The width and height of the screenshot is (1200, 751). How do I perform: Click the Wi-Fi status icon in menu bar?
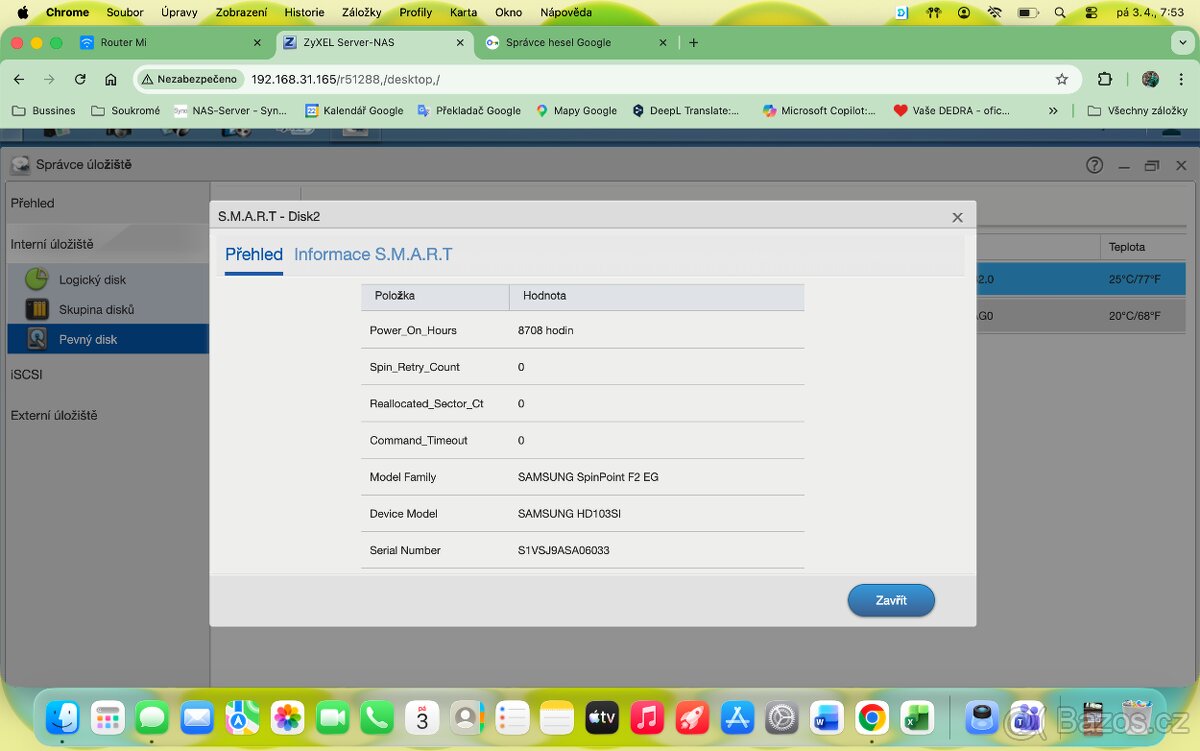click(x=994, y=12)
